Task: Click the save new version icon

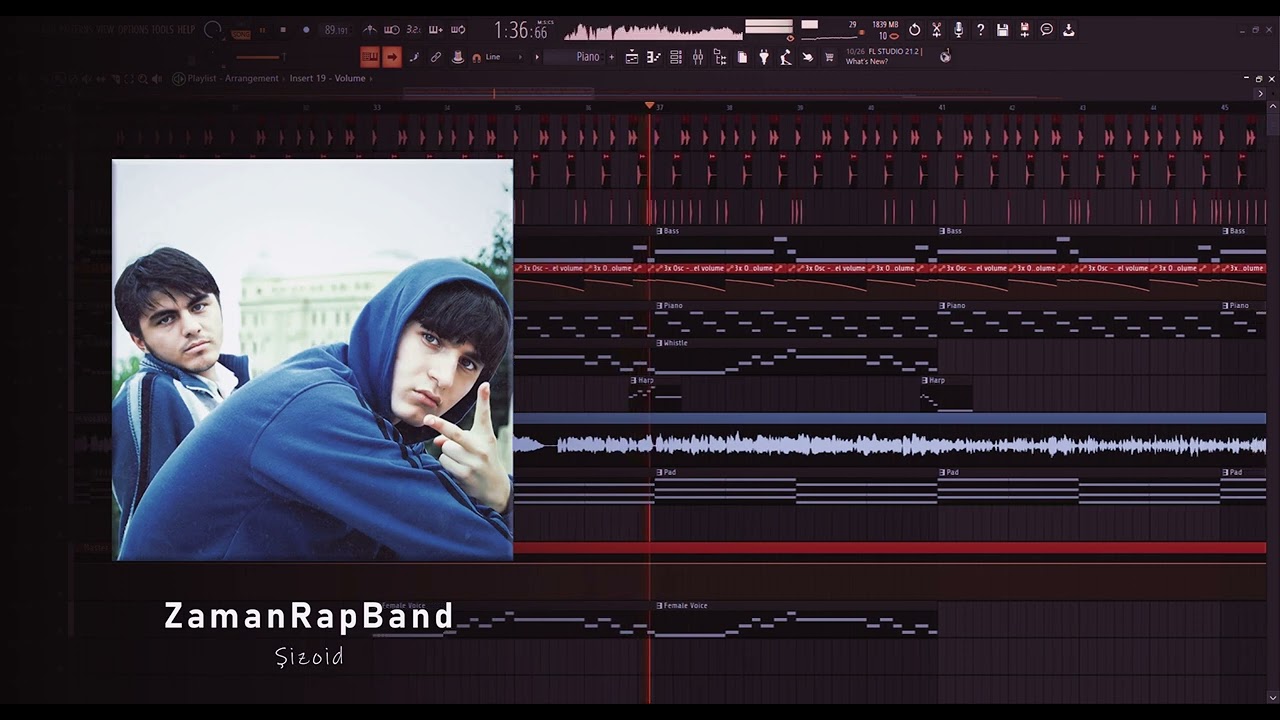Action: 1024,30
